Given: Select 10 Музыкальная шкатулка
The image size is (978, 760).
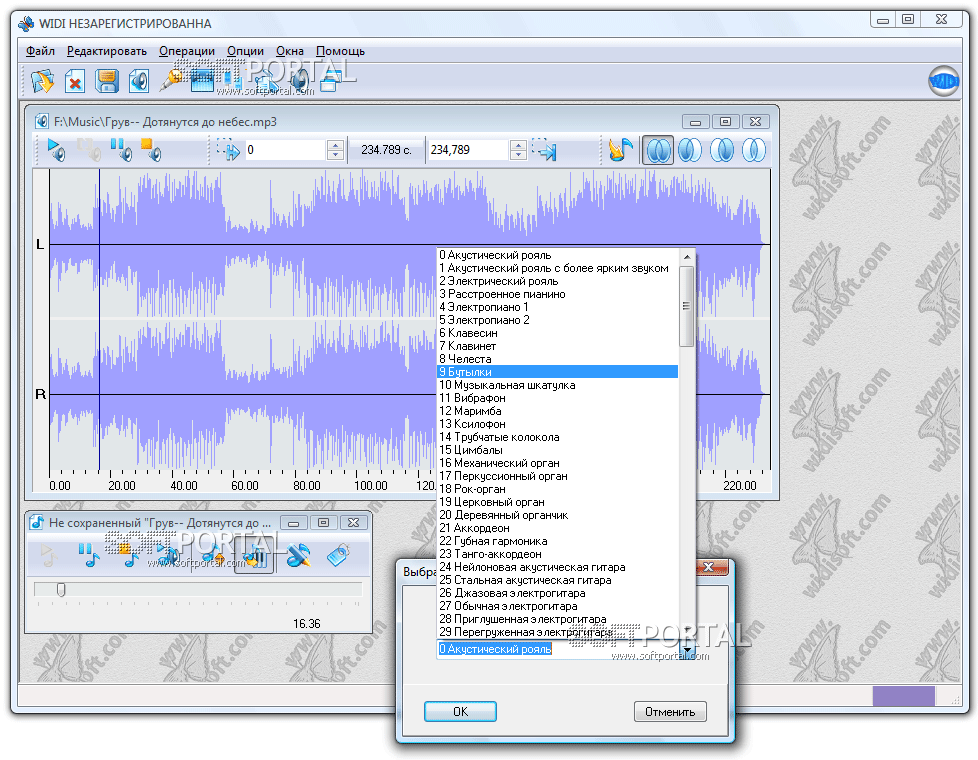Looking at the screenshot, I should 558,385.
